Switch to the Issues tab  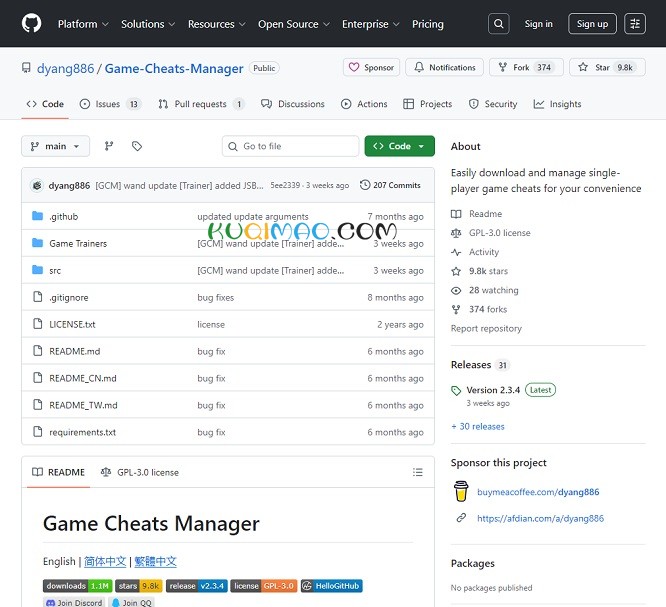110,104
